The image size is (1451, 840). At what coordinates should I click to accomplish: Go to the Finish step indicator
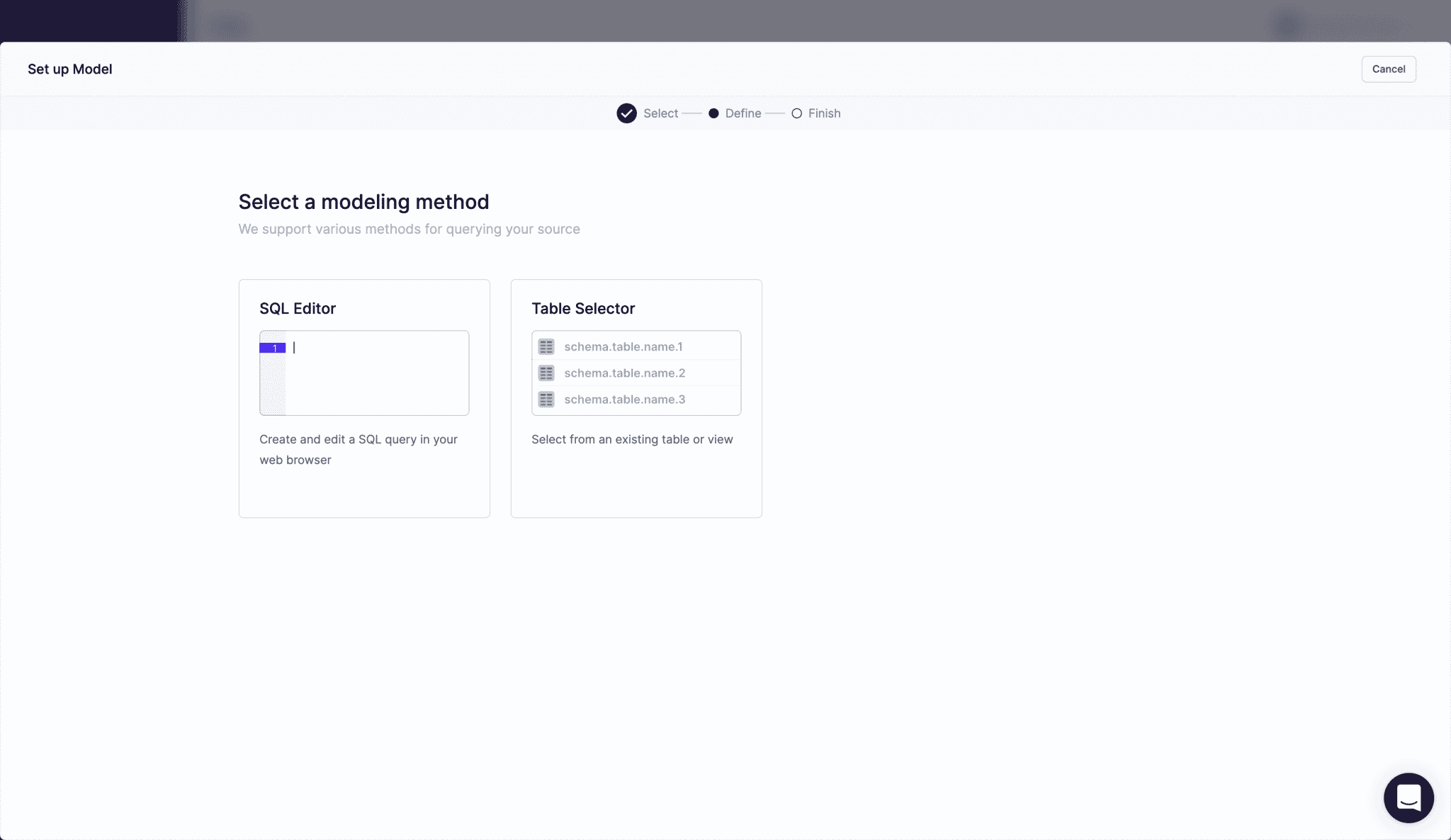[816, 113]
